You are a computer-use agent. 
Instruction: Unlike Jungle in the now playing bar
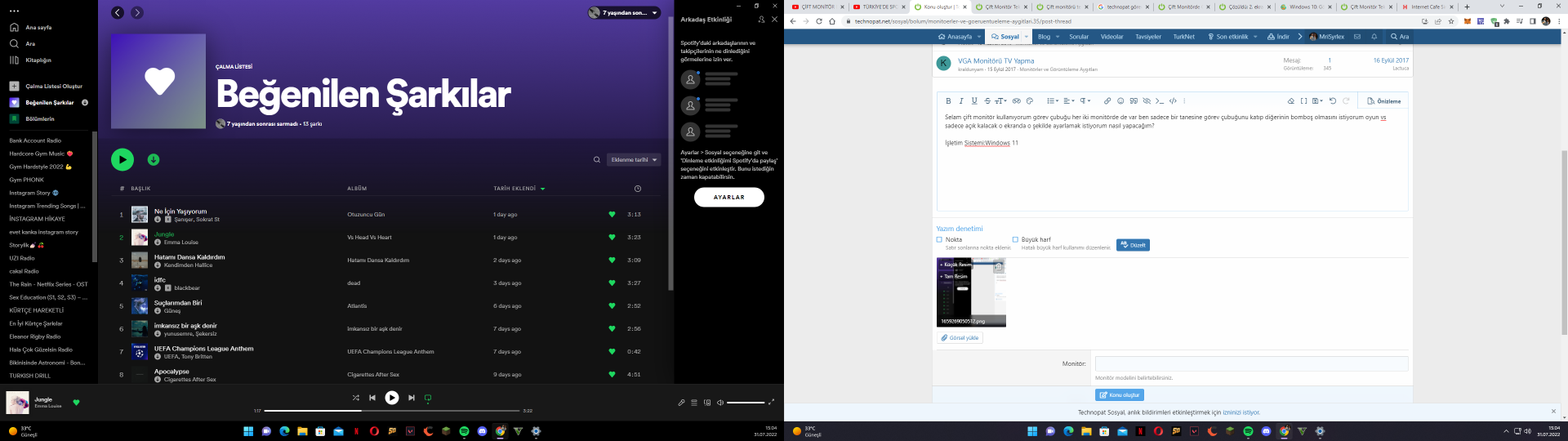76,402
